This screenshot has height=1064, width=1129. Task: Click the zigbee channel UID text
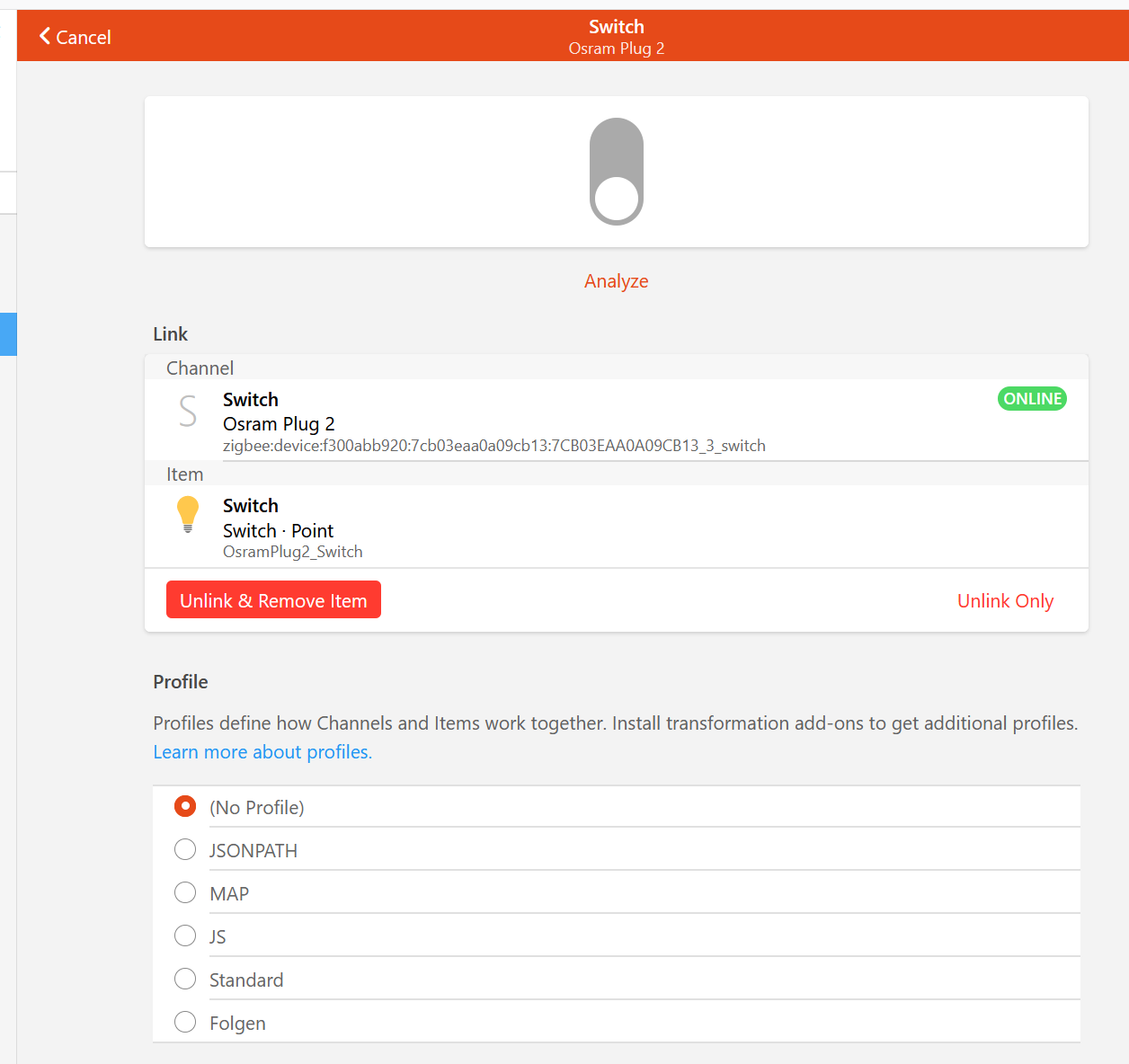(493, 446)
